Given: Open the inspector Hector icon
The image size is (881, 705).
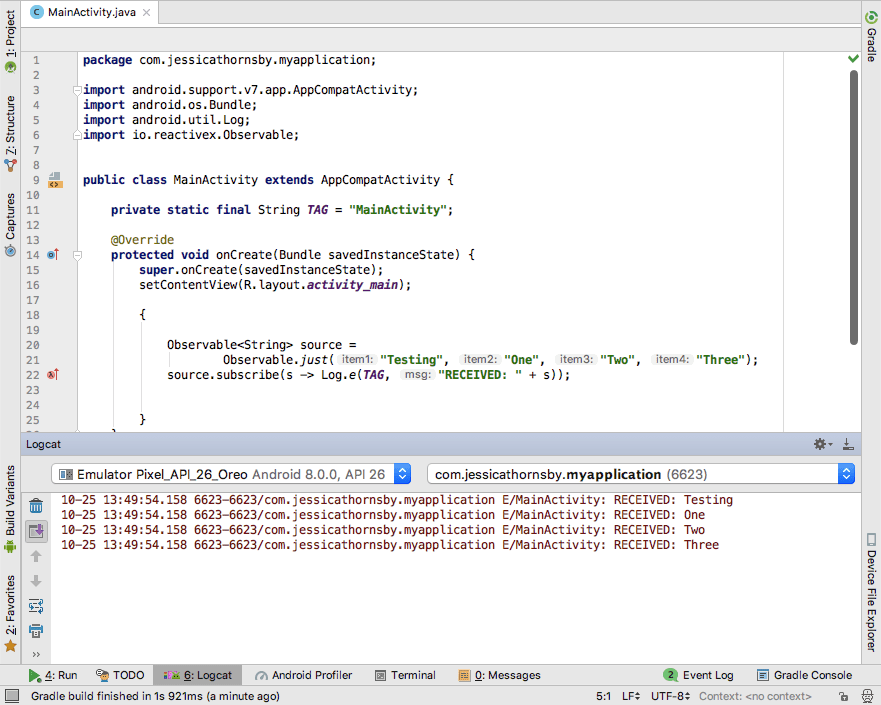Looking at the screenshot, I should (x=868, y=696).
